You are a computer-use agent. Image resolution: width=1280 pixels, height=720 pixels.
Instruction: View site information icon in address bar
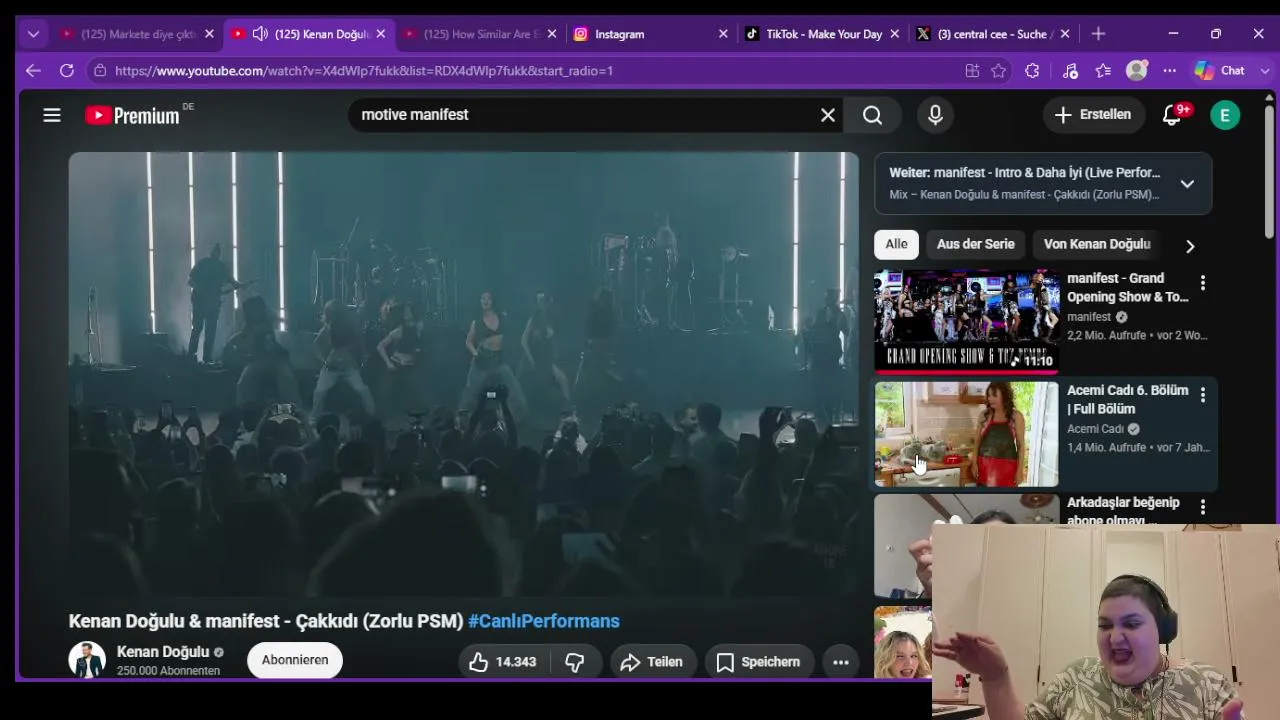(99, 71)
